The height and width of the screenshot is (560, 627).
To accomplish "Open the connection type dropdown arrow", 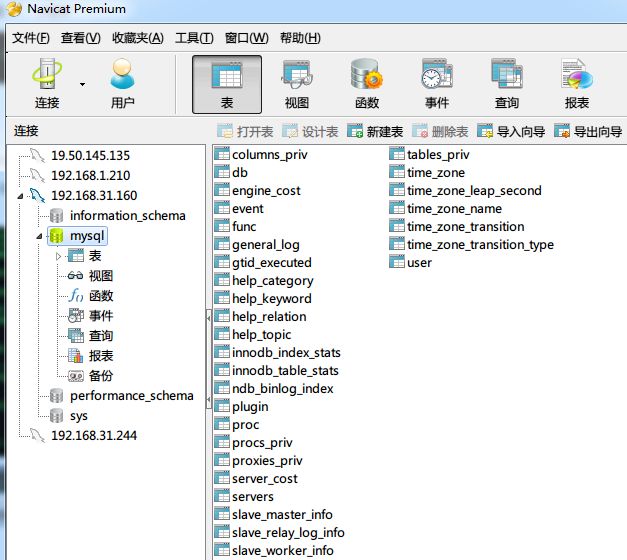I will 82,84.
